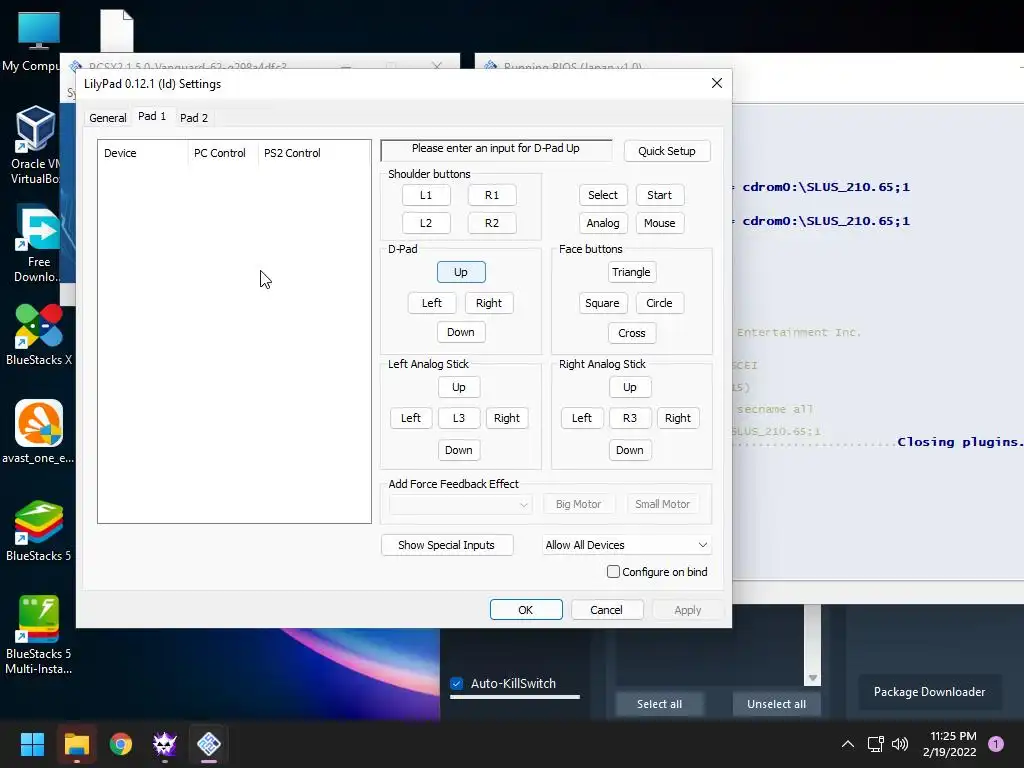Image resolution: width=1024 pixels, height=768 pixels.
Task: Click the Device column header
Action: 142,153
